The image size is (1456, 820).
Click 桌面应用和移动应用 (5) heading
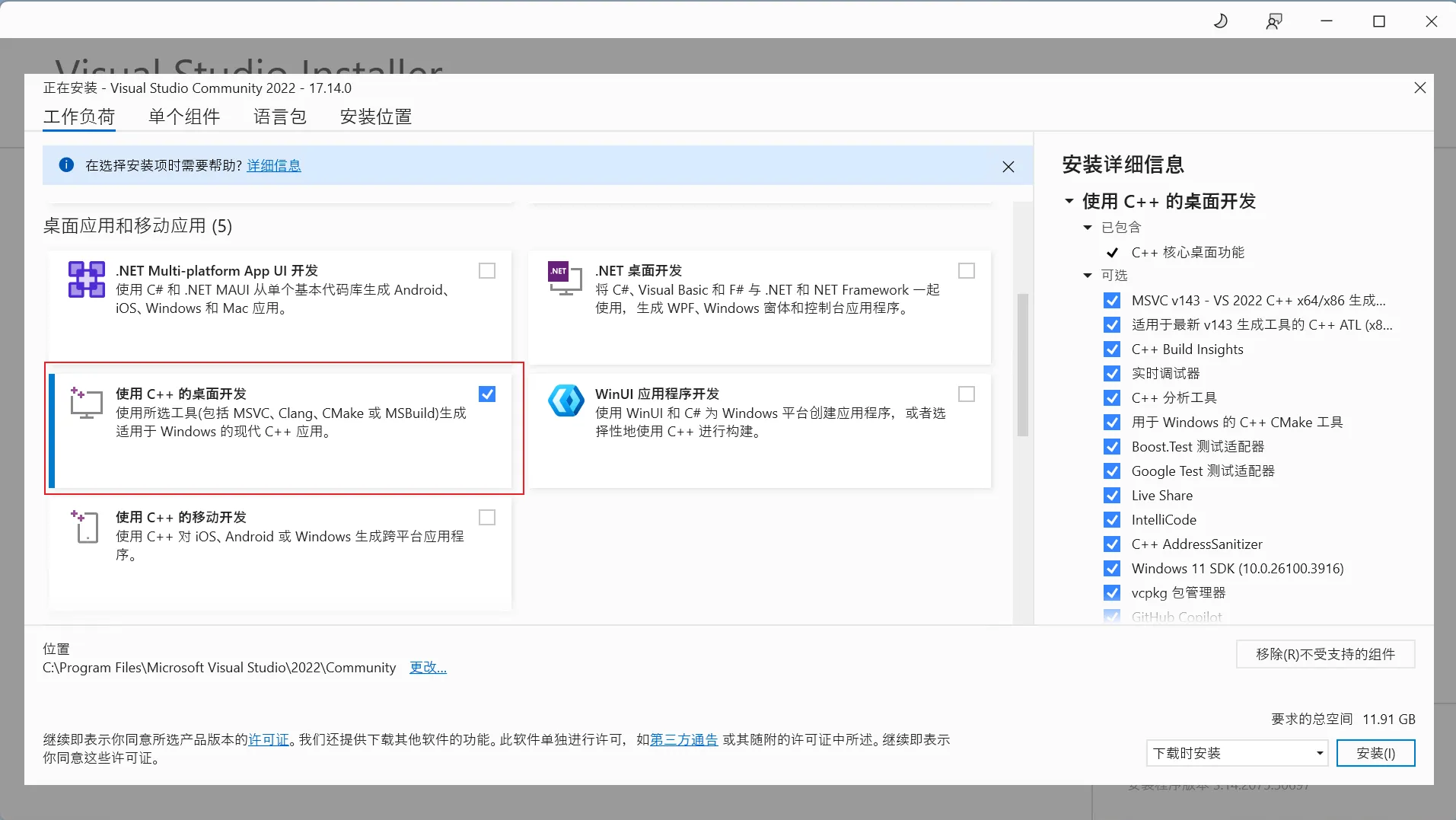pyautogui.click(x=138, y=226)
